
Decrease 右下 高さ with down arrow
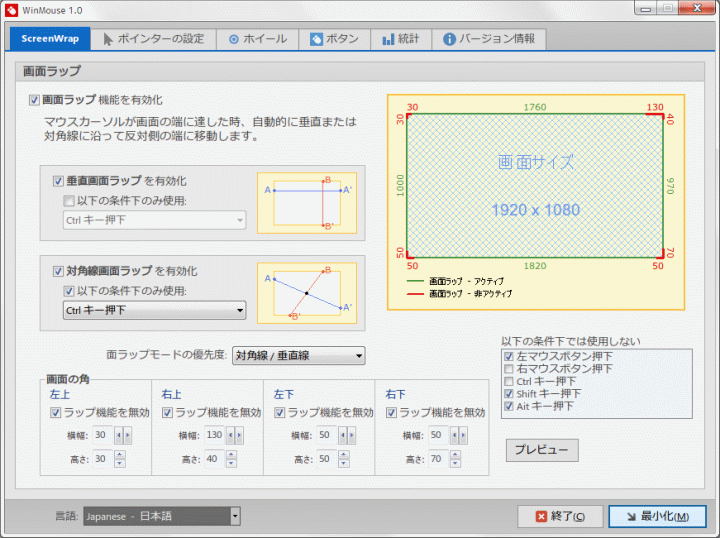coord(455,463)
